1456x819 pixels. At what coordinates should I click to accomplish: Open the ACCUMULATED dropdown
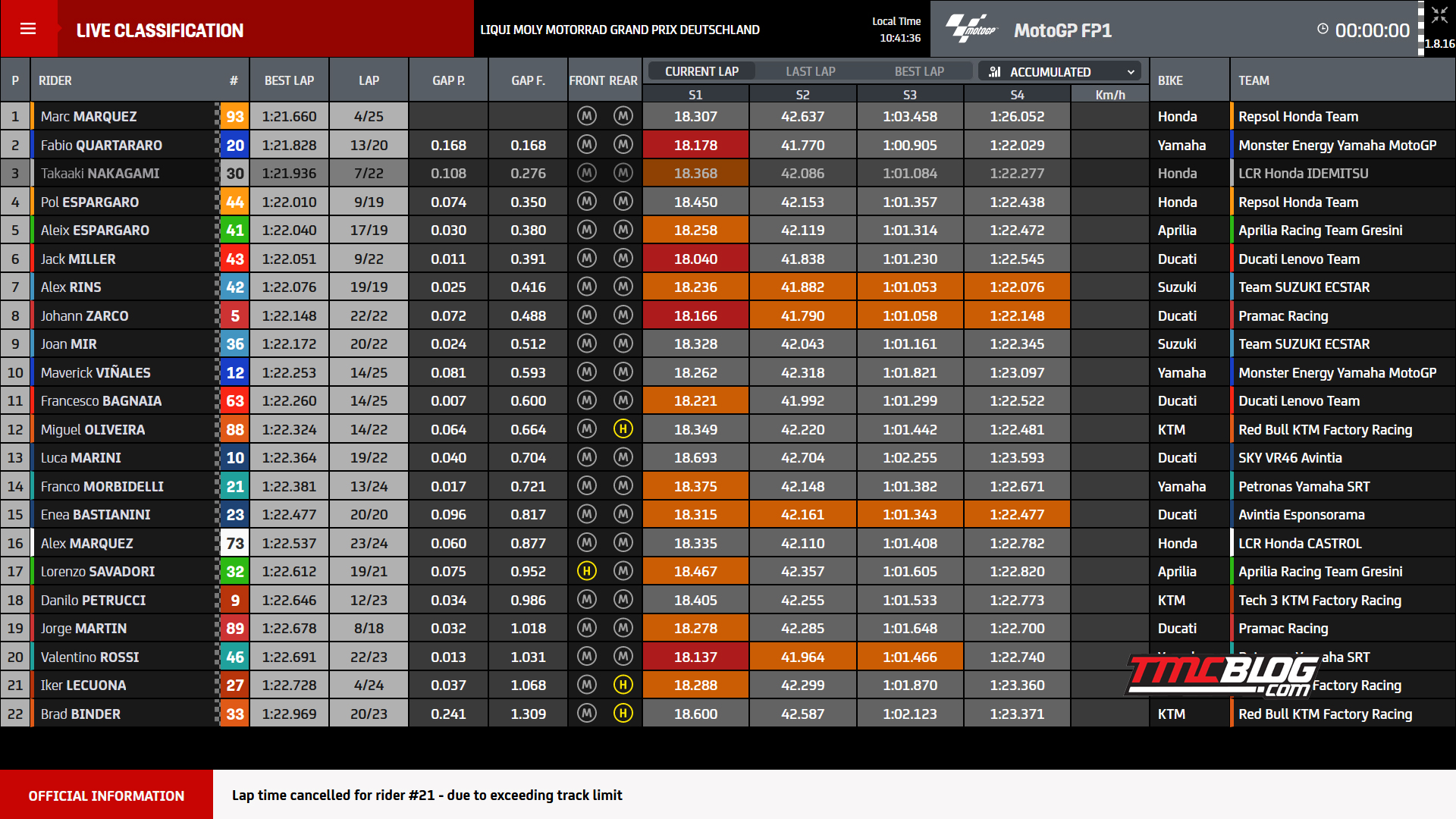pyautogui.click(x=1061, y=71)
